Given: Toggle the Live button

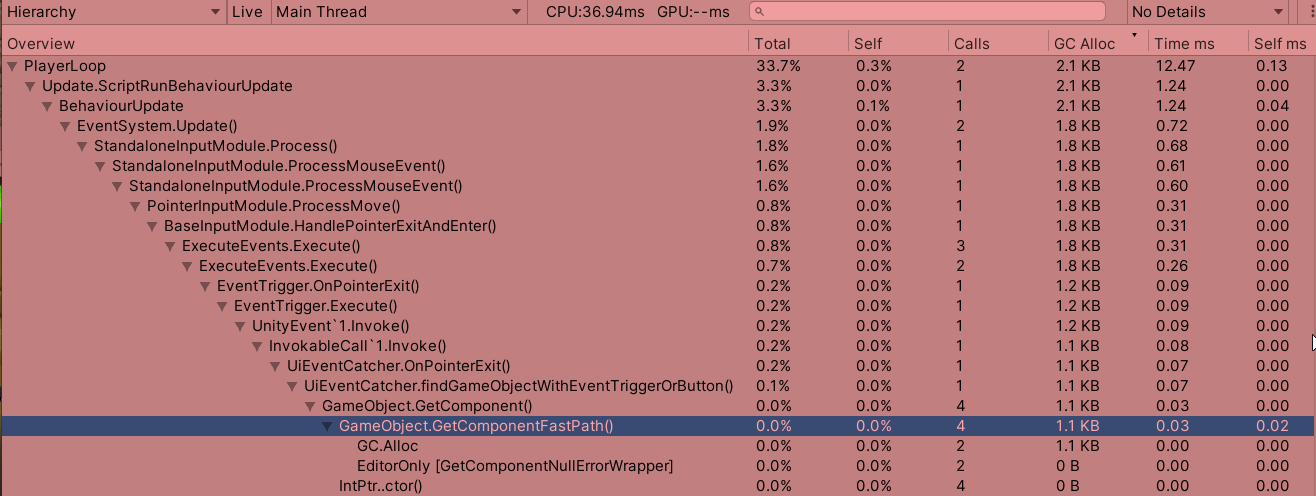Looking at the screenshot, I should (x=248, y=12).
